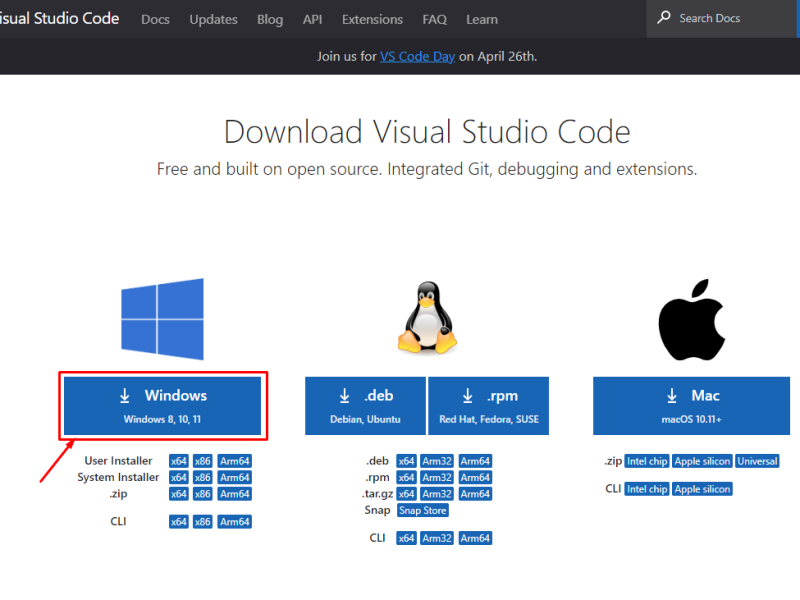Download Linux .deb Arm32 package
Image resolution: width=800 pixels, height=600 pixels.
[x=437, y=461]
